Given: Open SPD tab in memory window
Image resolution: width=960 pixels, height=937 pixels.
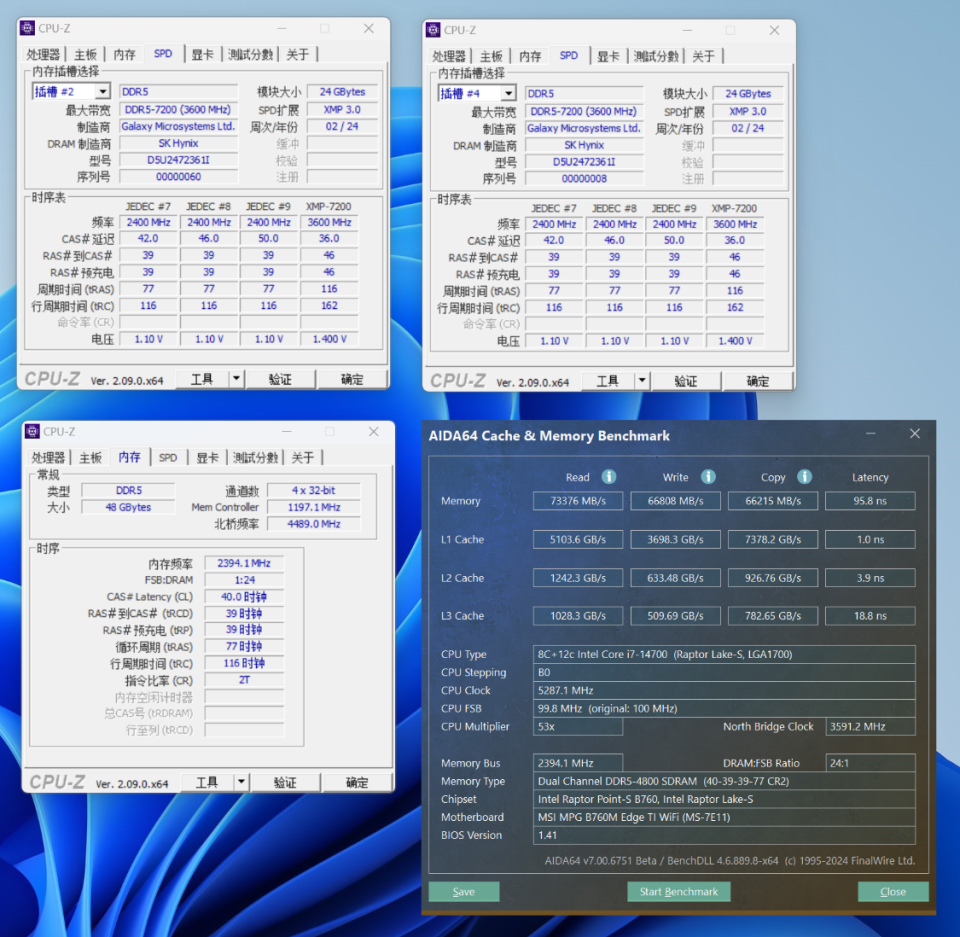Looking at the screenshot, I should 168,457.
